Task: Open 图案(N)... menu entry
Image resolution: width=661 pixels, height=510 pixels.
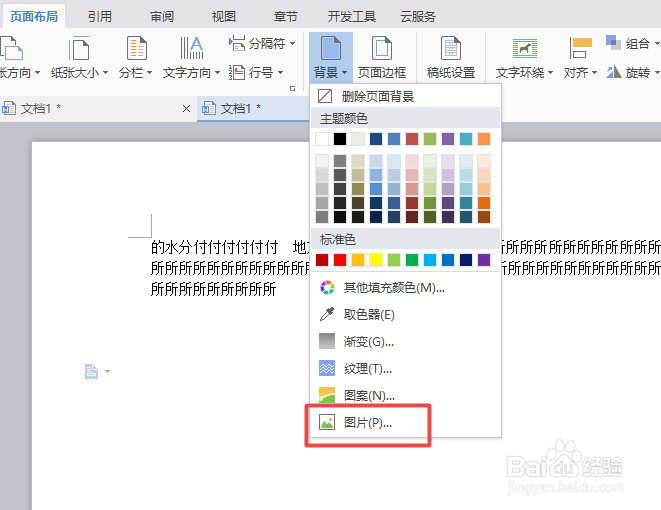Action: [406, 395]
